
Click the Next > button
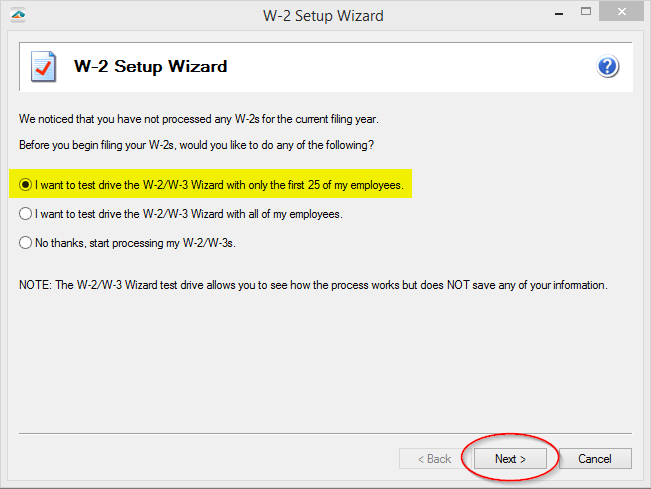[x=510, y=459]
